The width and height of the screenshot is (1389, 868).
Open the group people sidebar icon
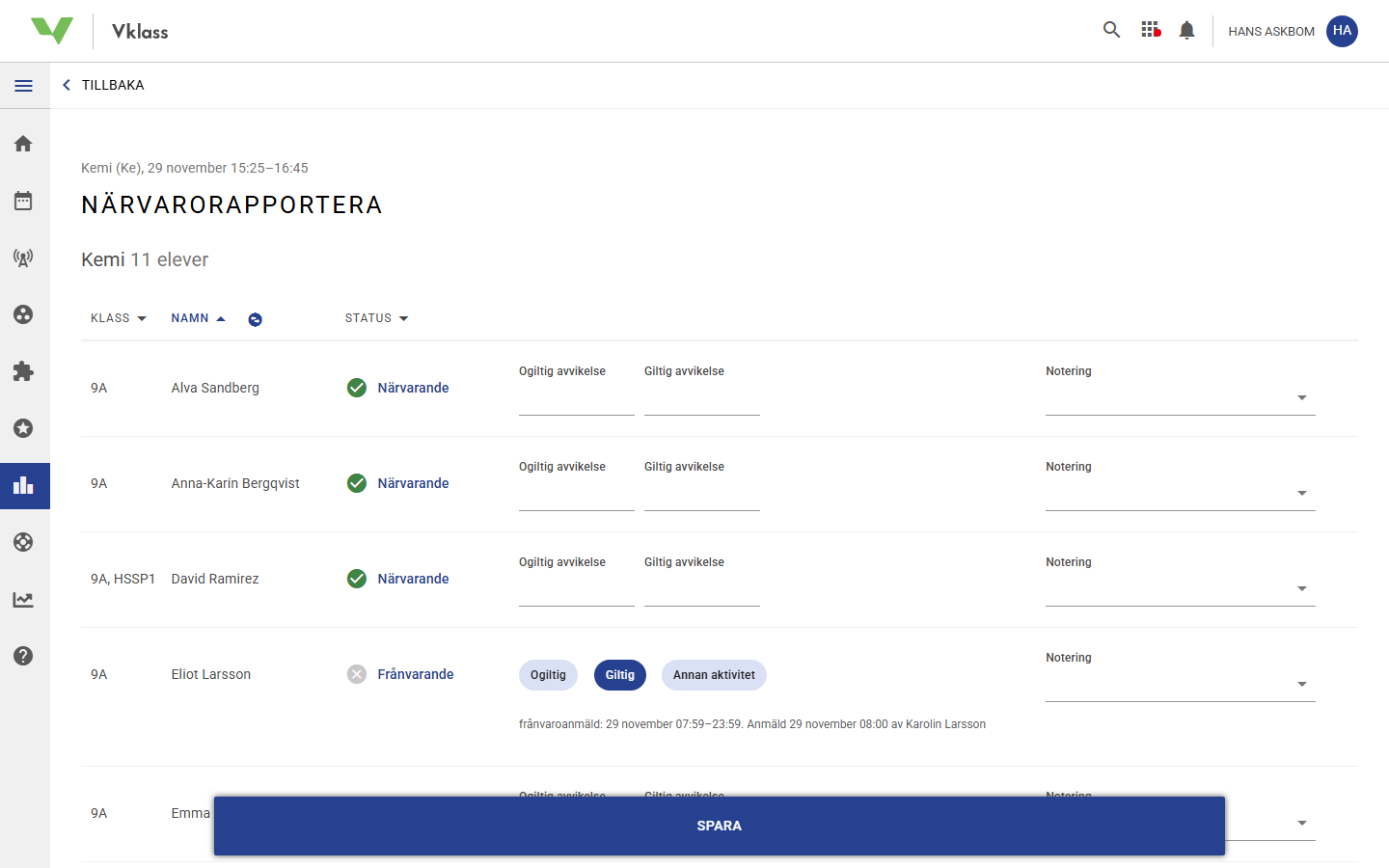point(24,314)
